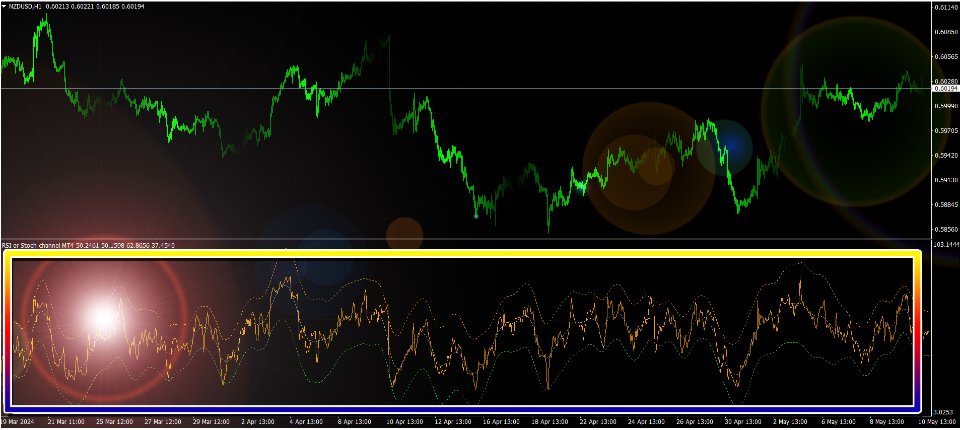Select the 6 May 13:00 time marker
The width and height of the screenshot is (960, 430).
click(845, 423)
